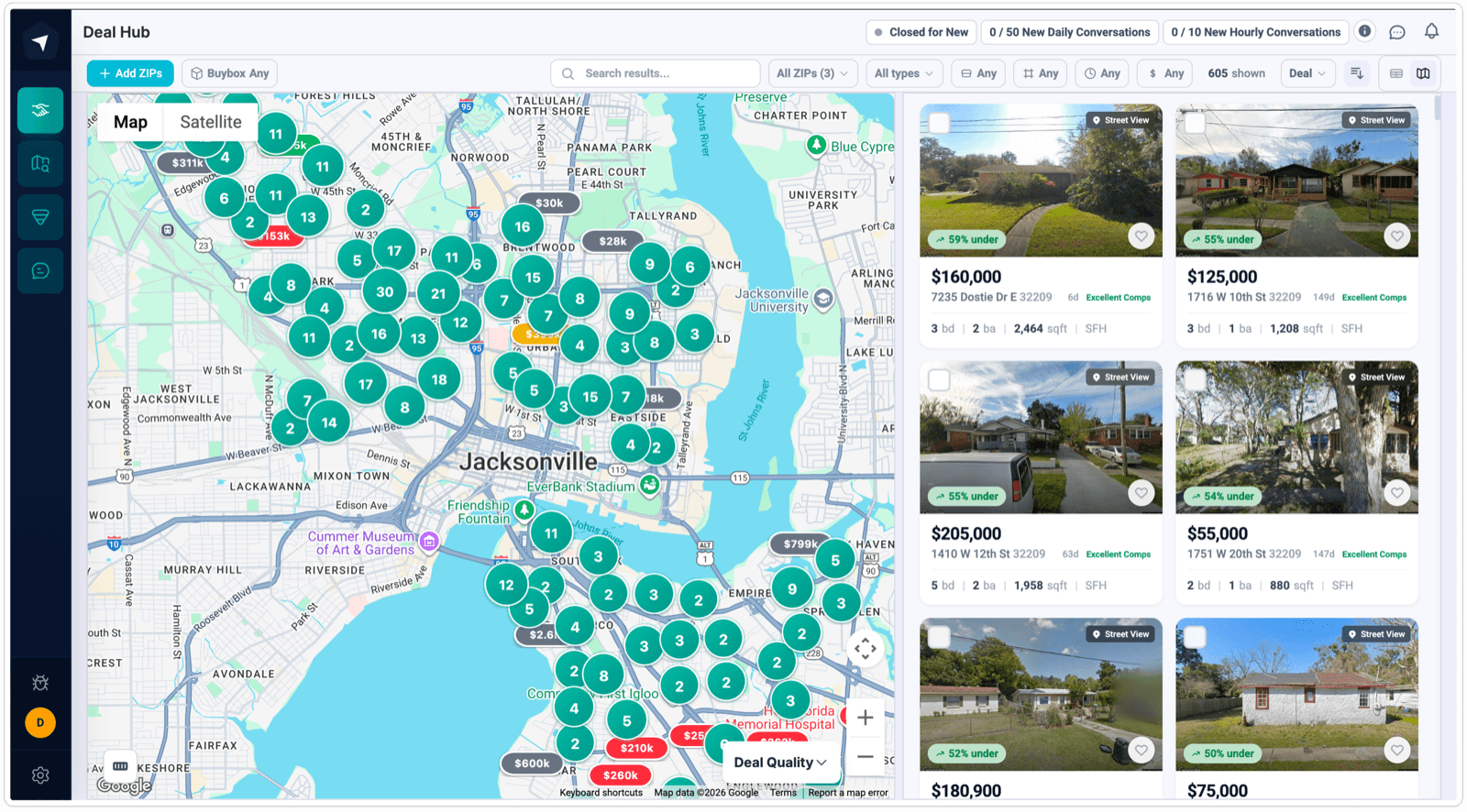Open the cluster marker labeled 30
1467x812 pixels.
[385, 292]
